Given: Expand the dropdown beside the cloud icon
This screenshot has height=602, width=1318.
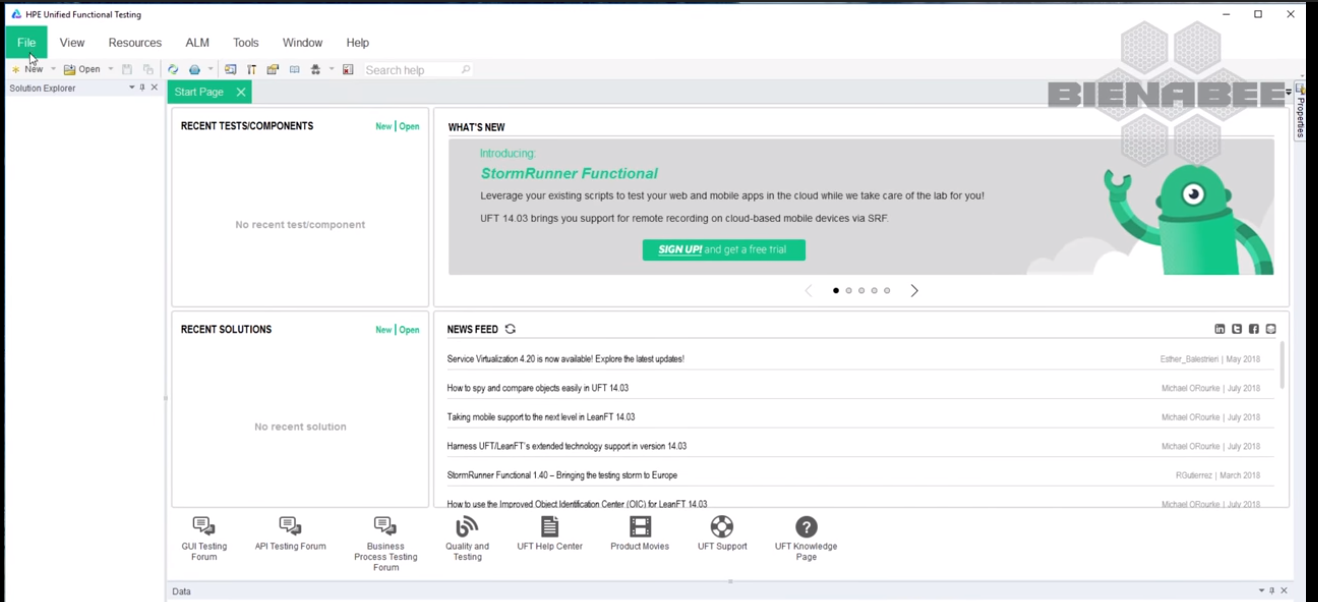Looking at the screenshot, I should point(210,70).
